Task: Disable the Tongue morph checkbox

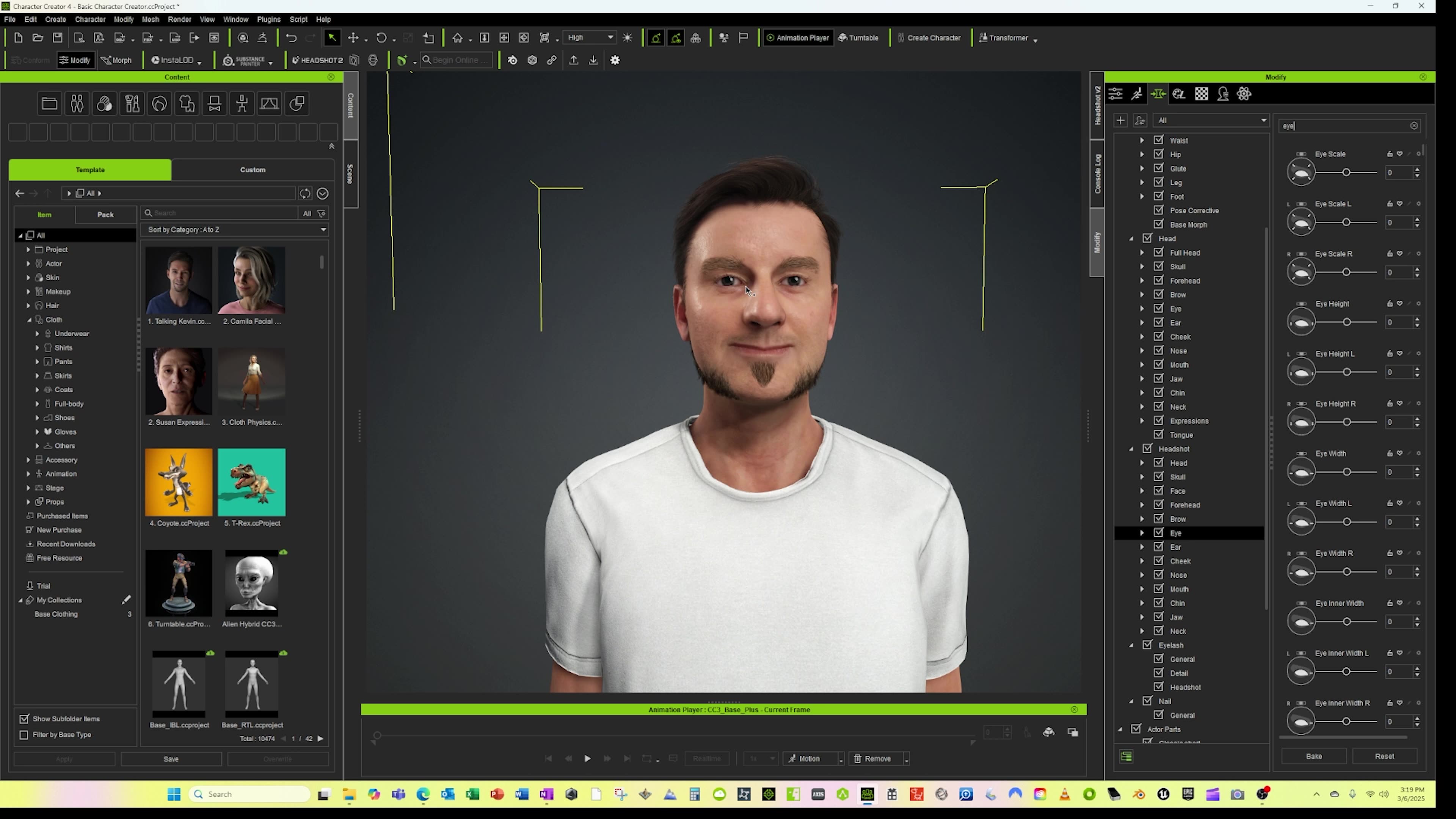Action: (x=1158, y=435)
